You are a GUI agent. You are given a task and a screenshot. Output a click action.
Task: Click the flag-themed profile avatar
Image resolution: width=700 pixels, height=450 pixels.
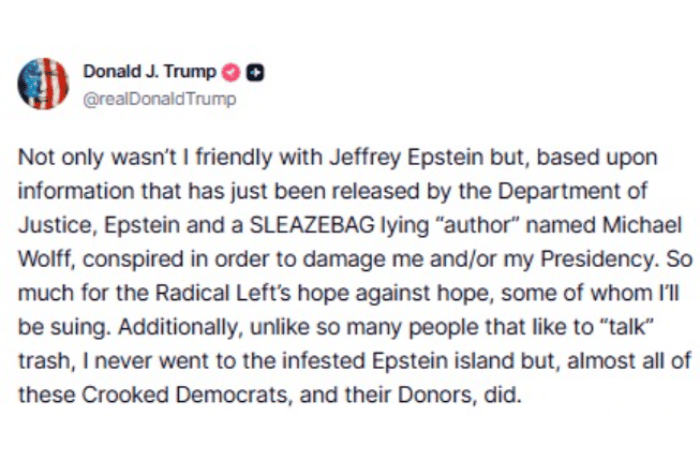(42, 83)
